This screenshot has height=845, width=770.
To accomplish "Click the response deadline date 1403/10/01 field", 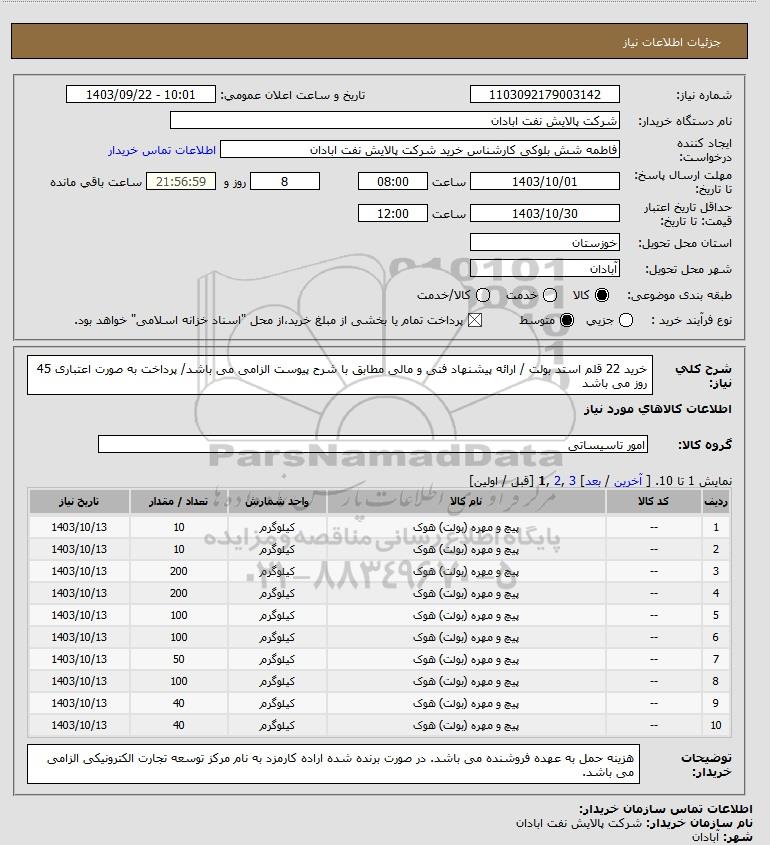I will tap(545, 182).
